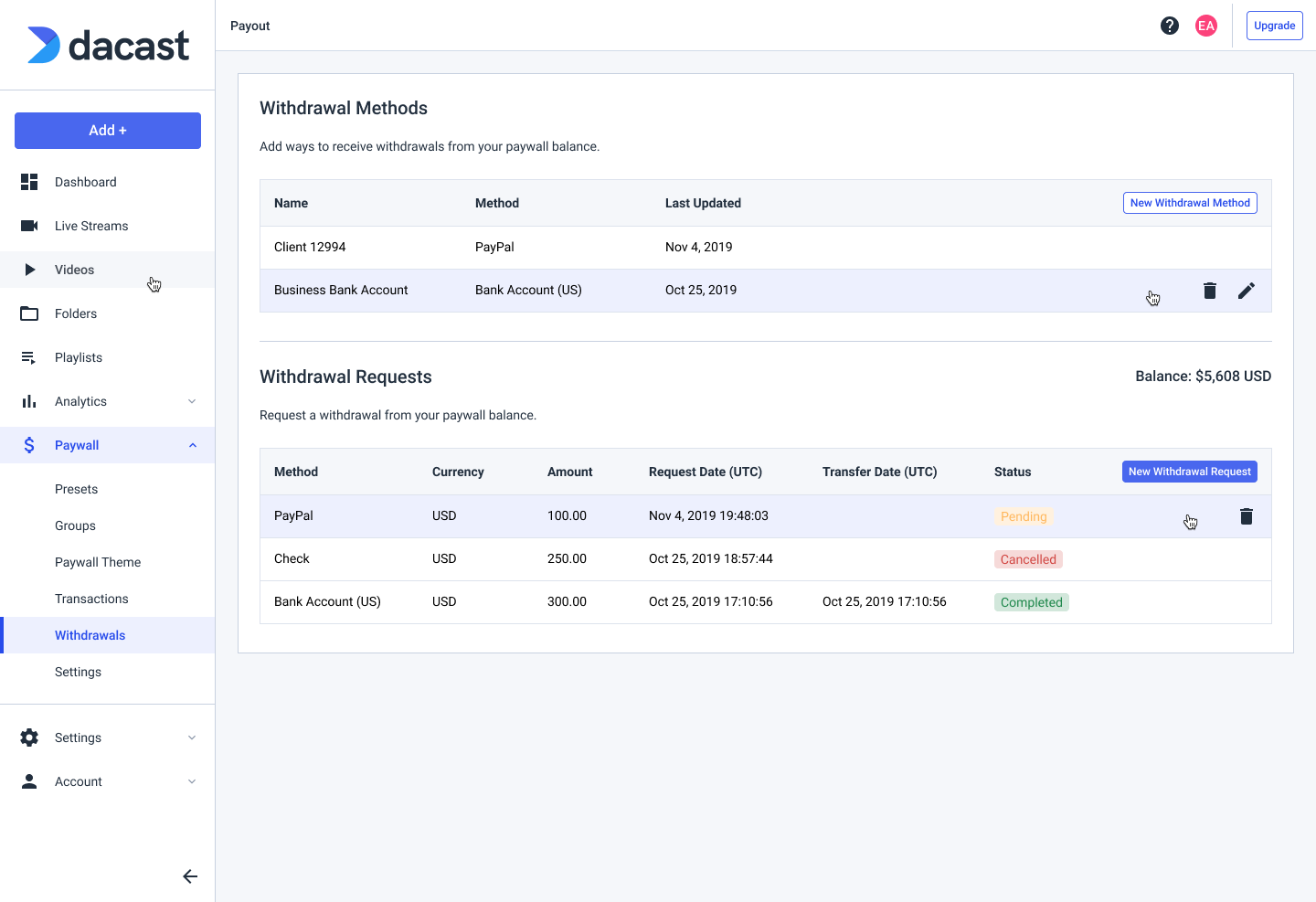Screen dimensions: 1316x902
Task: Select the Live Streams camera icon
Action: point(29,226)
